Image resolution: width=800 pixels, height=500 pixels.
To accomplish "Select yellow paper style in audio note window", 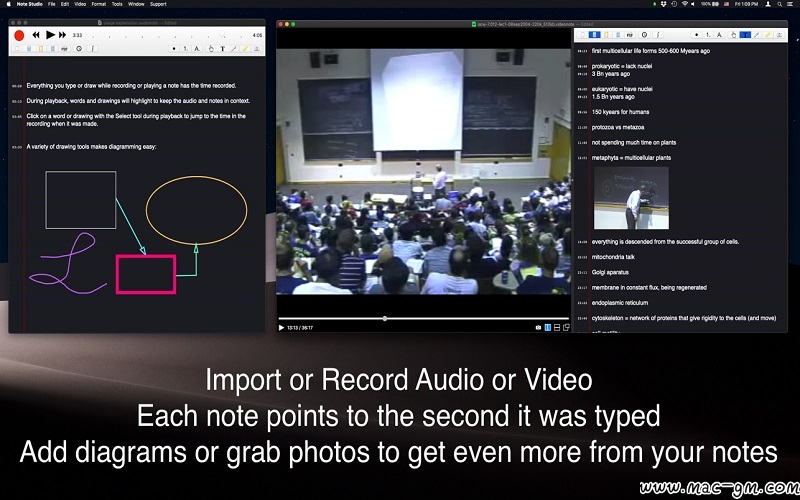I will click(x=41, y=48).
